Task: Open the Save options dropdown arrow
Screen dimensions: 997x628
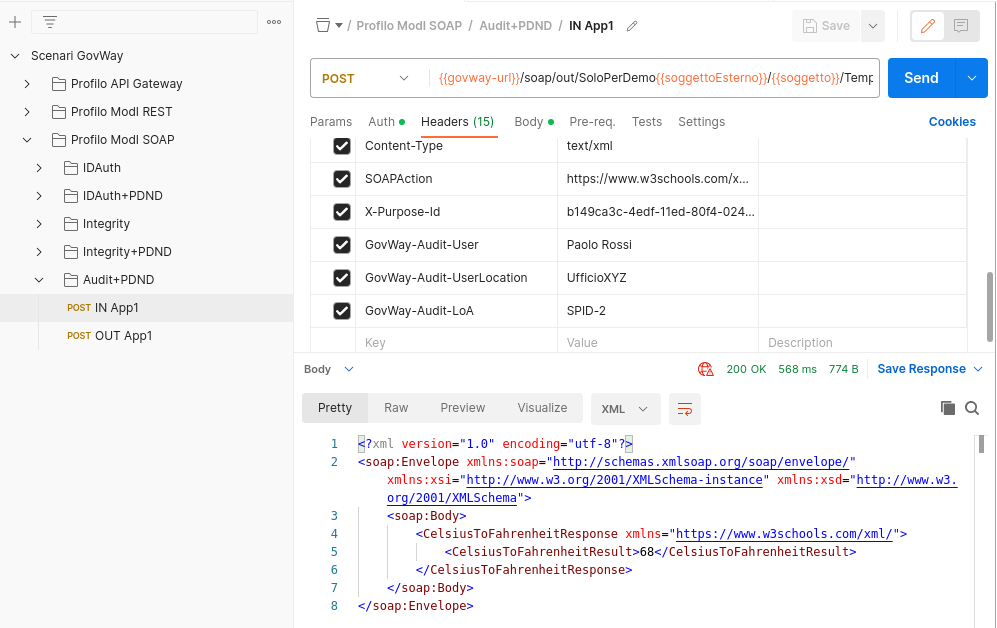Action: click(873, 26)
